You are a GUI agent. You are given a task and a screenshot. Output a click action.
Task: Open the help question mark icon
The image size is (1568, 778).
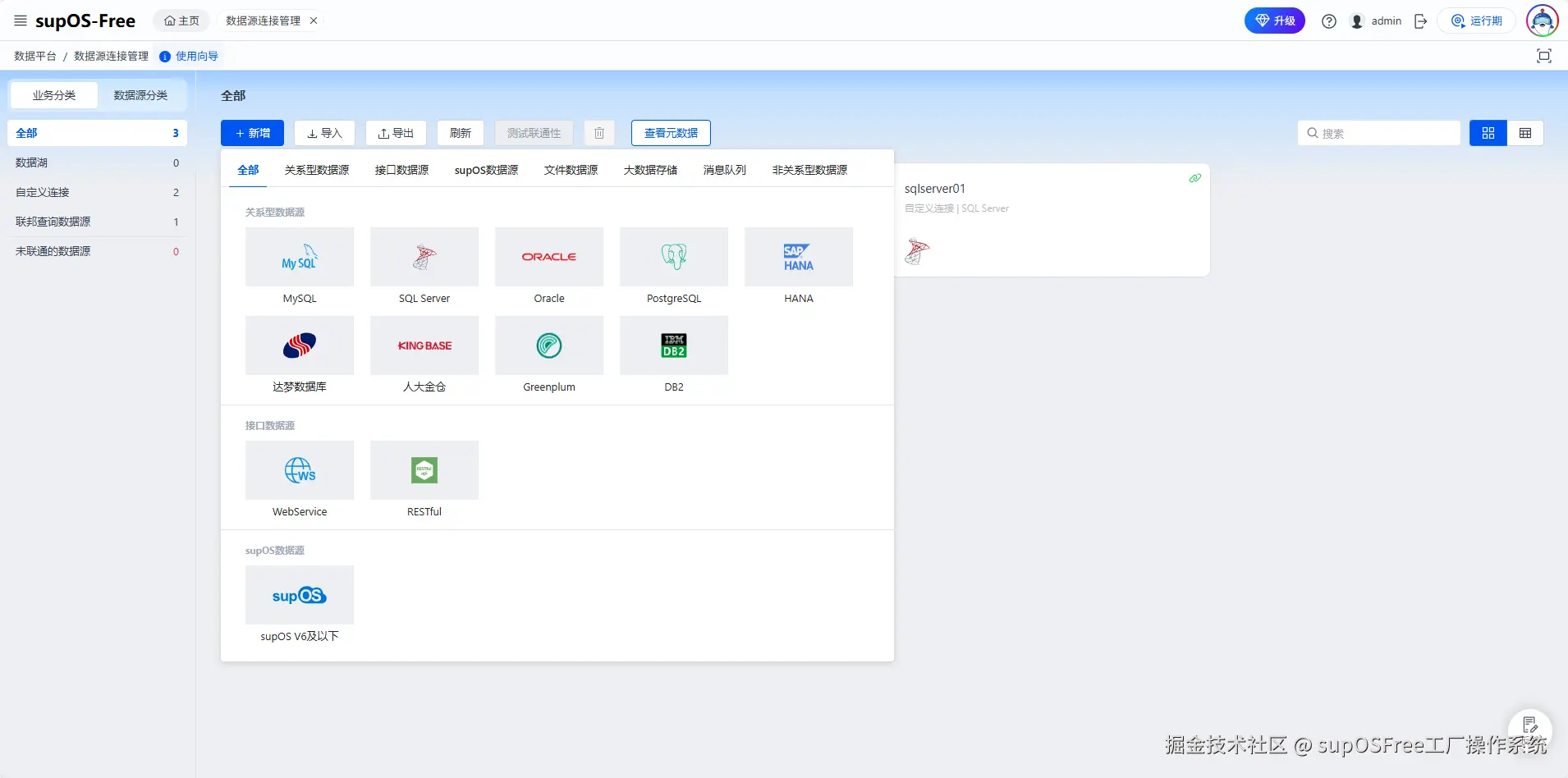click(x=1329, y=21)
